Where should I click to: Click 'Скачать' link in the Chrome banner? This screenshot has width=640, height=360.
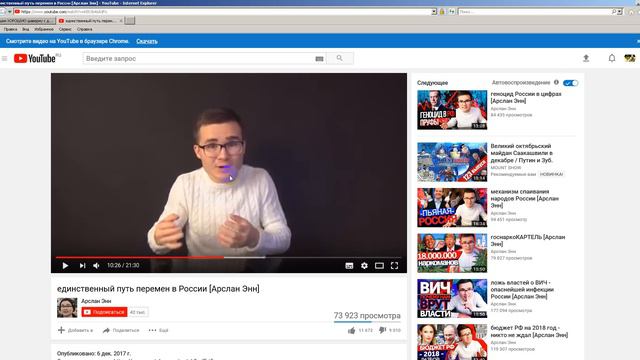pyautogui.click(x=147, y=41)
